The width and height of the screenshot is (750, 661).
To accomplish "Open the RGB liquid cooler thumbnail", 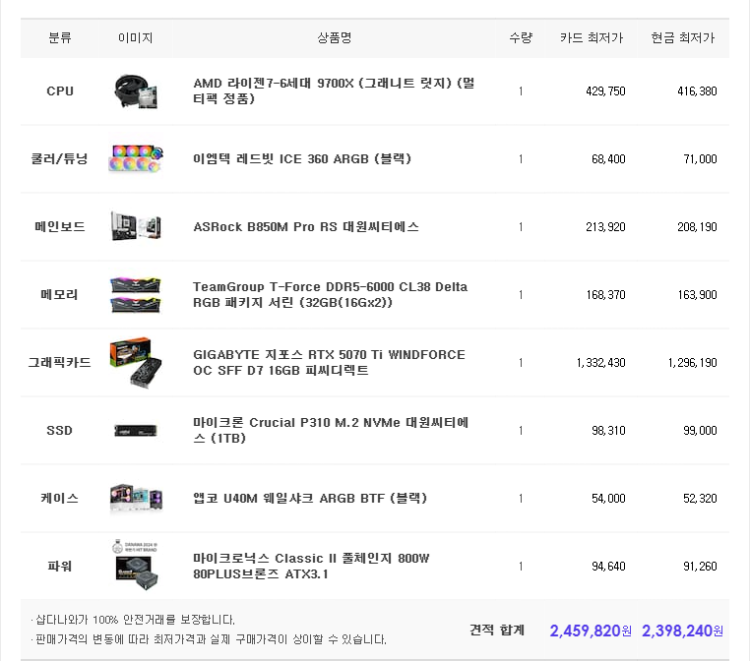I will tap(135, 159).
